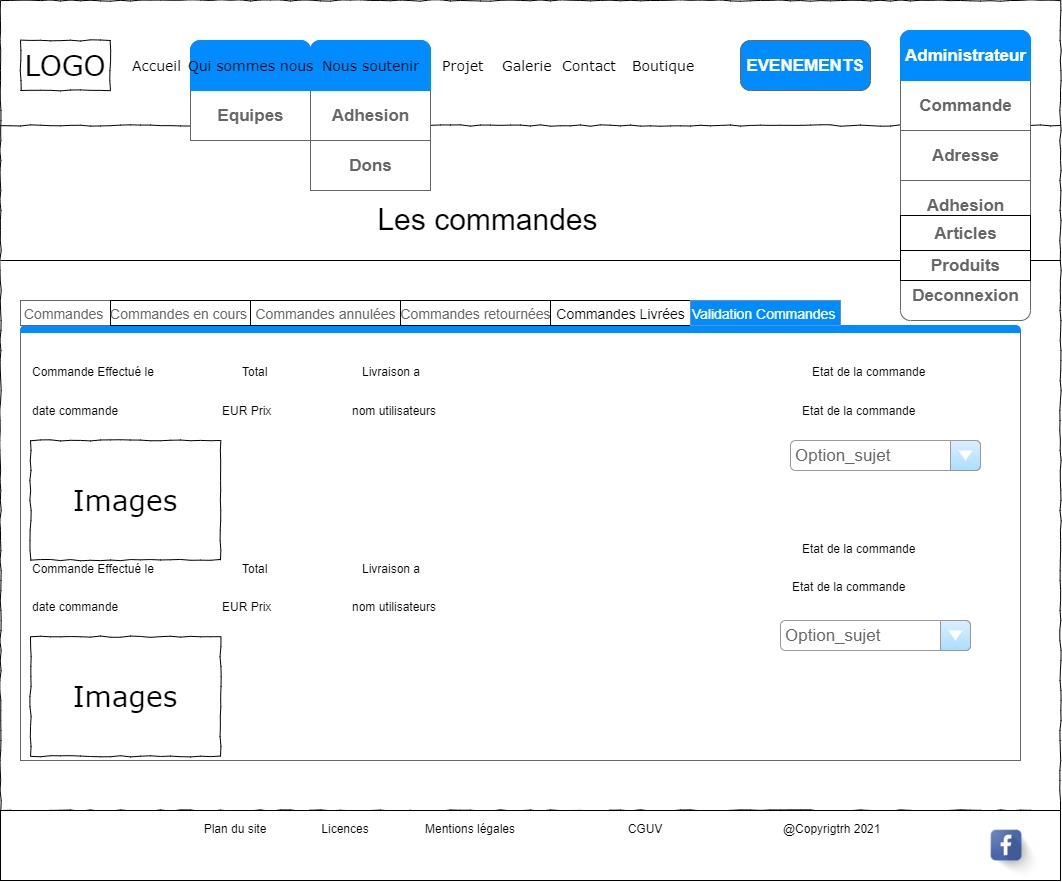Open Plan du site footer link
This screenshot has height=882, width=1062.
[235, 829]
